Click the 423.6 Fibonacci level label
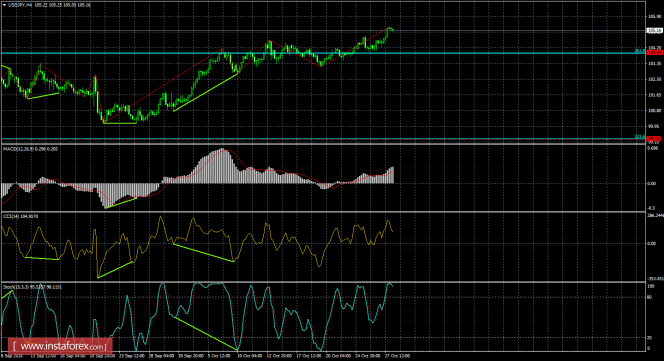This screenshot has height=361, width=664. 639,136
